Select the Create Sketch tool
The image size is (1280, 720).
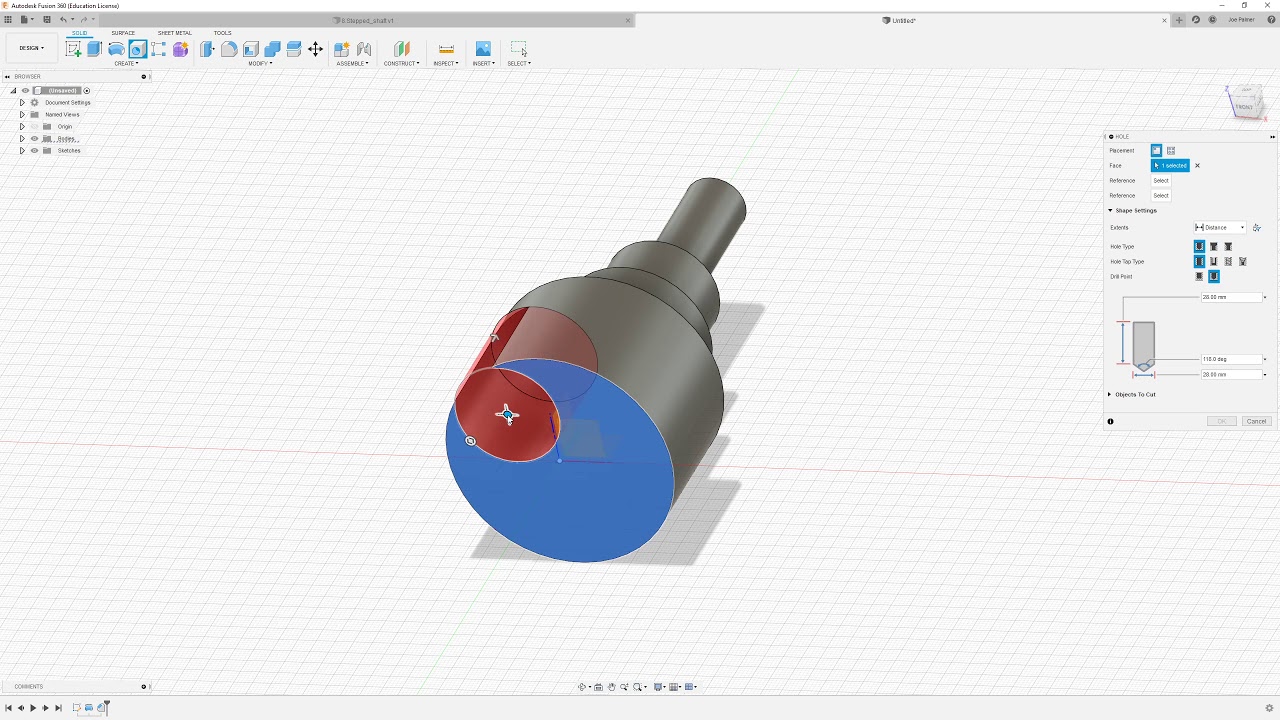pyautogui.click(x=74, y=49)
